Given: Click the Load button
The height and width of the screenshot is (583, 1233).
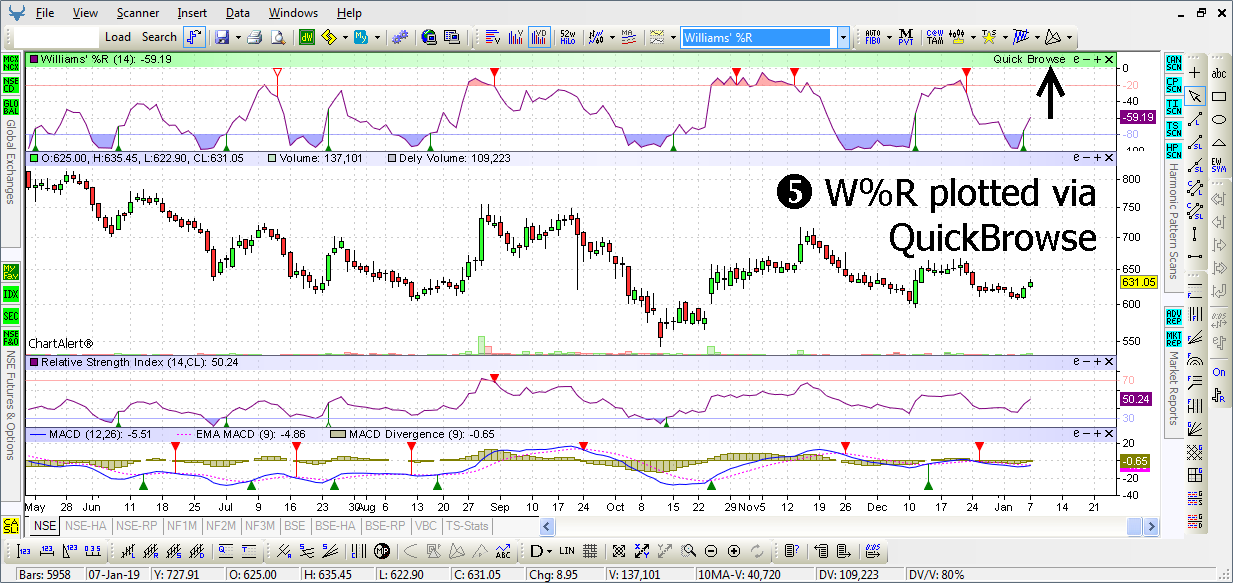Looking at the screenshot, I should click(118, 37).
